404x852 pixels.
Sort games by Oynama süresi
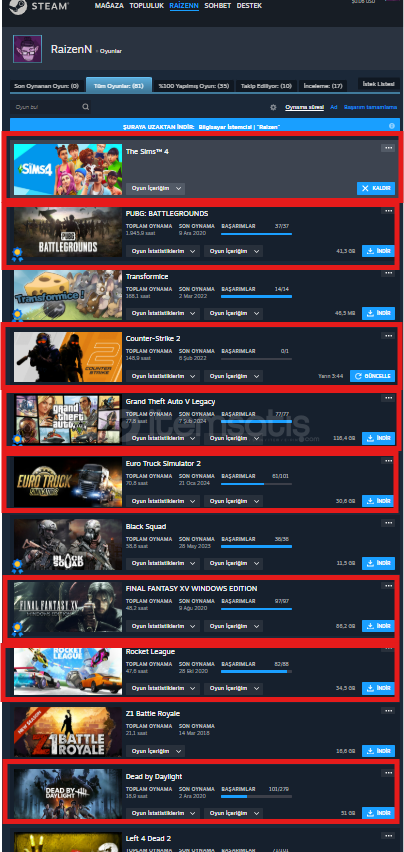click(305, 108)
